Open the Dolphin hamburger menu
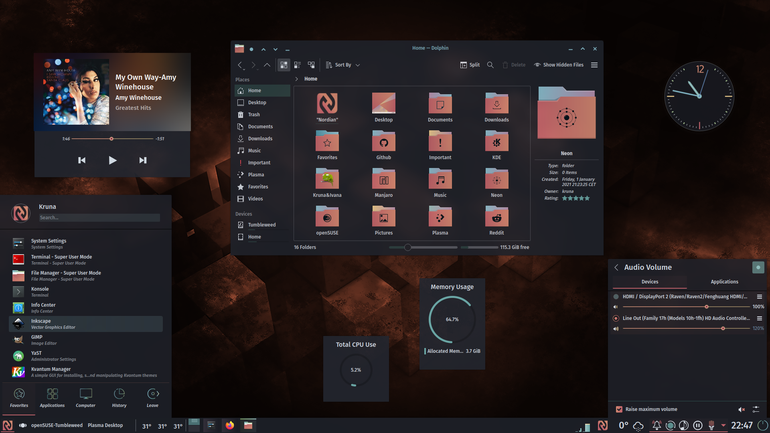Image resolution: width=770 pixels, height=433 pixels. click(x=594, y=65)
